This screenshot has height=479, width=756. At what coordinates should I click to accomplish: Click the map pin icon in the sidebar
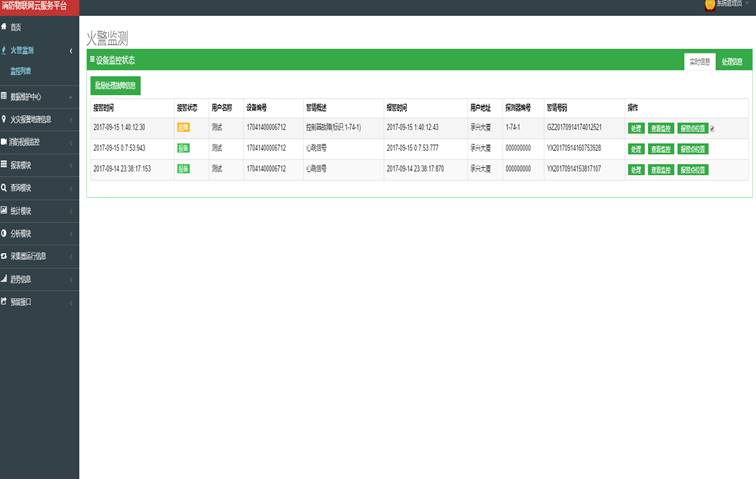tap(4, 119)
